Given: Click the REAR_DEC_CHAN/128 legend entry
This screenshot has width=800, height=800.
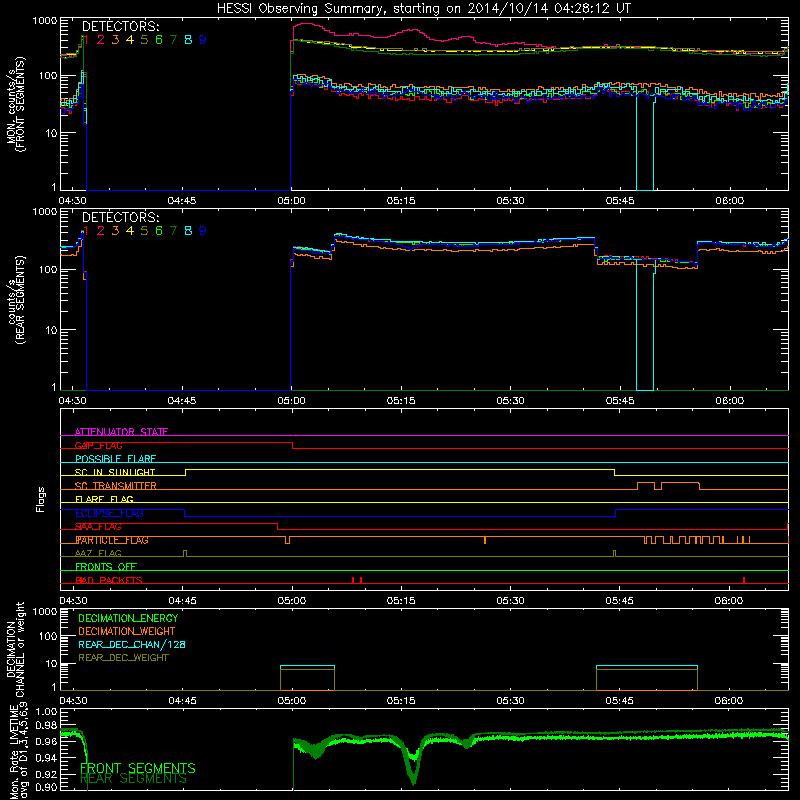Looking at the screenshot, I should [132, 645].
